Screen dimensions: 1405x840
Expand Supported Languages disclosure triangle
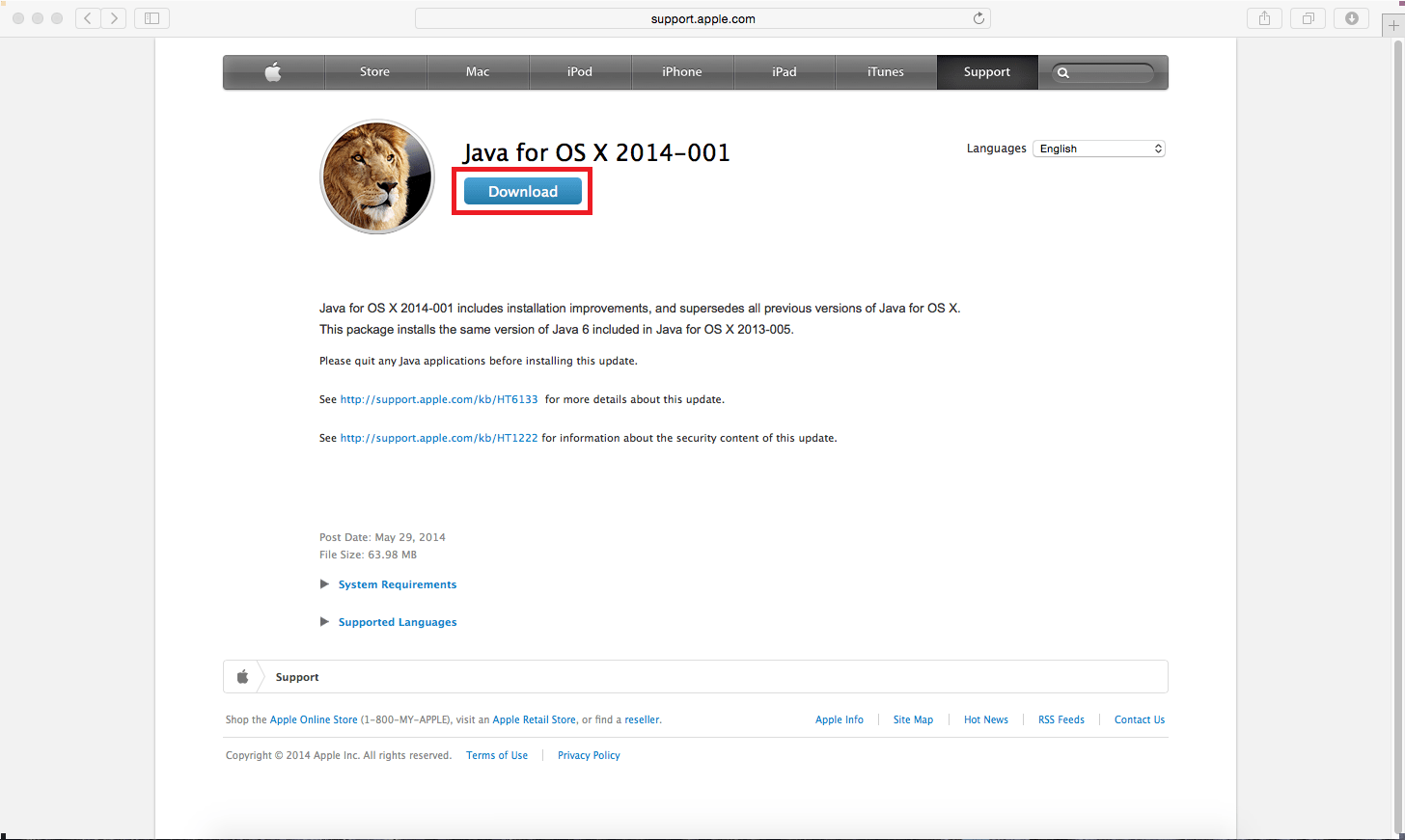pyautogui.click(x=324, y=622)
